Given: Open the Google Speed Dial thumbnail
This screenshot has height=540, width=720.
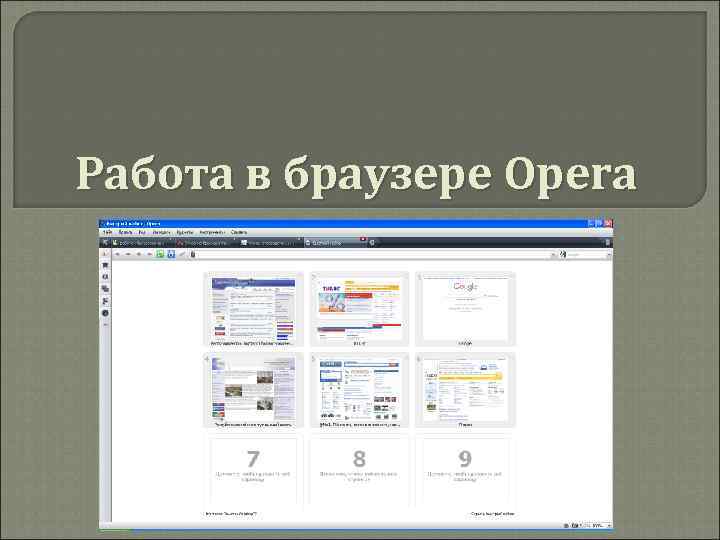Looking at the screenshot, I should (x=465, y=309).
